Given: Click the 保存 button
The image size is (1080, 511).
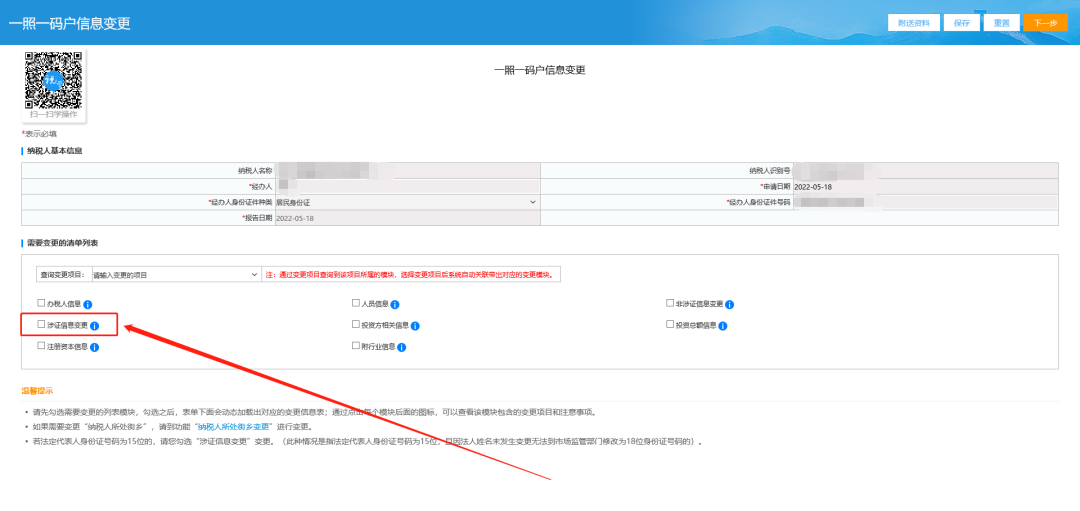Looking at the screenshot, I should [x=962, y=23].
